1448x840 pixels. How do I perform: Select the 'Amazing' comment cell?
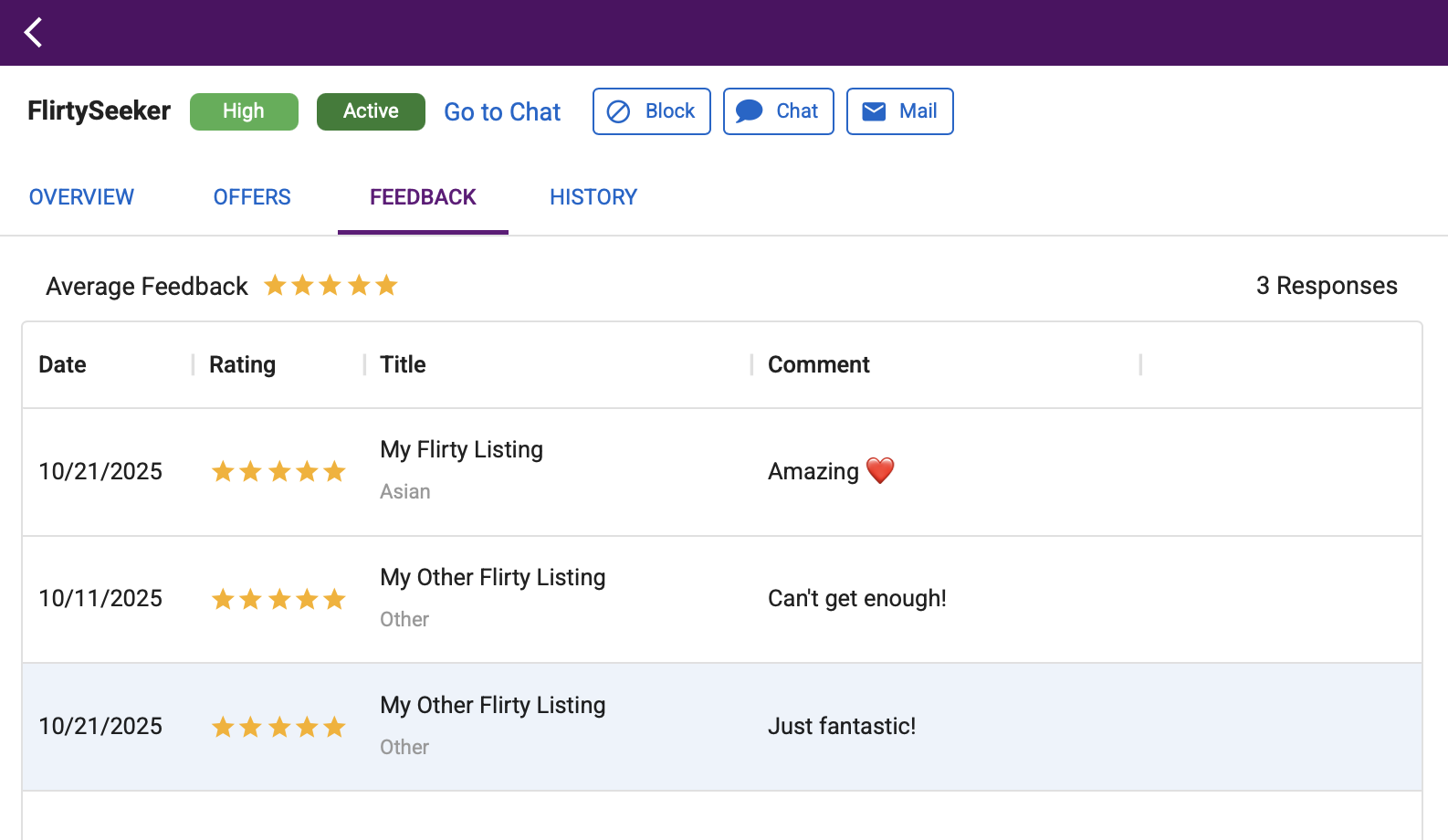(x=831, y=471)
